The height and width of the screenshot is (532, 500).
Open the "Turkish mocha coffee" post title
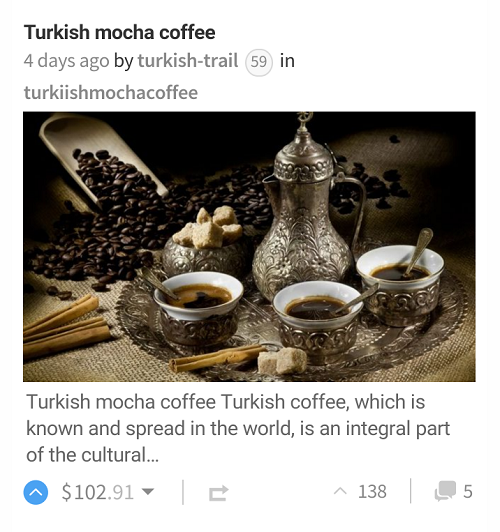point(119,33)
